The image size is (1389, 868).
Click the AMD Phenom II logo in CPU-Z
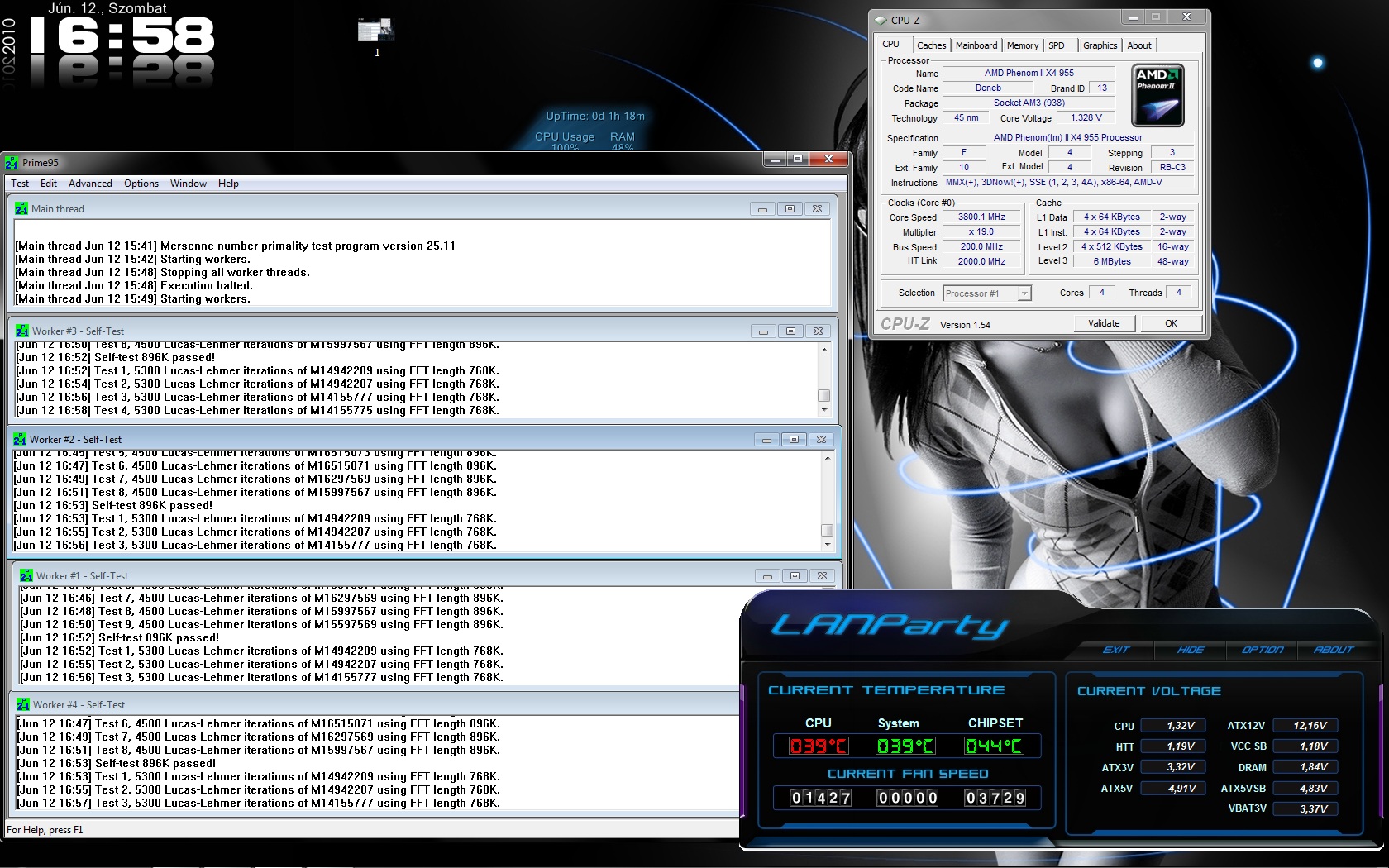(1157, 95)
